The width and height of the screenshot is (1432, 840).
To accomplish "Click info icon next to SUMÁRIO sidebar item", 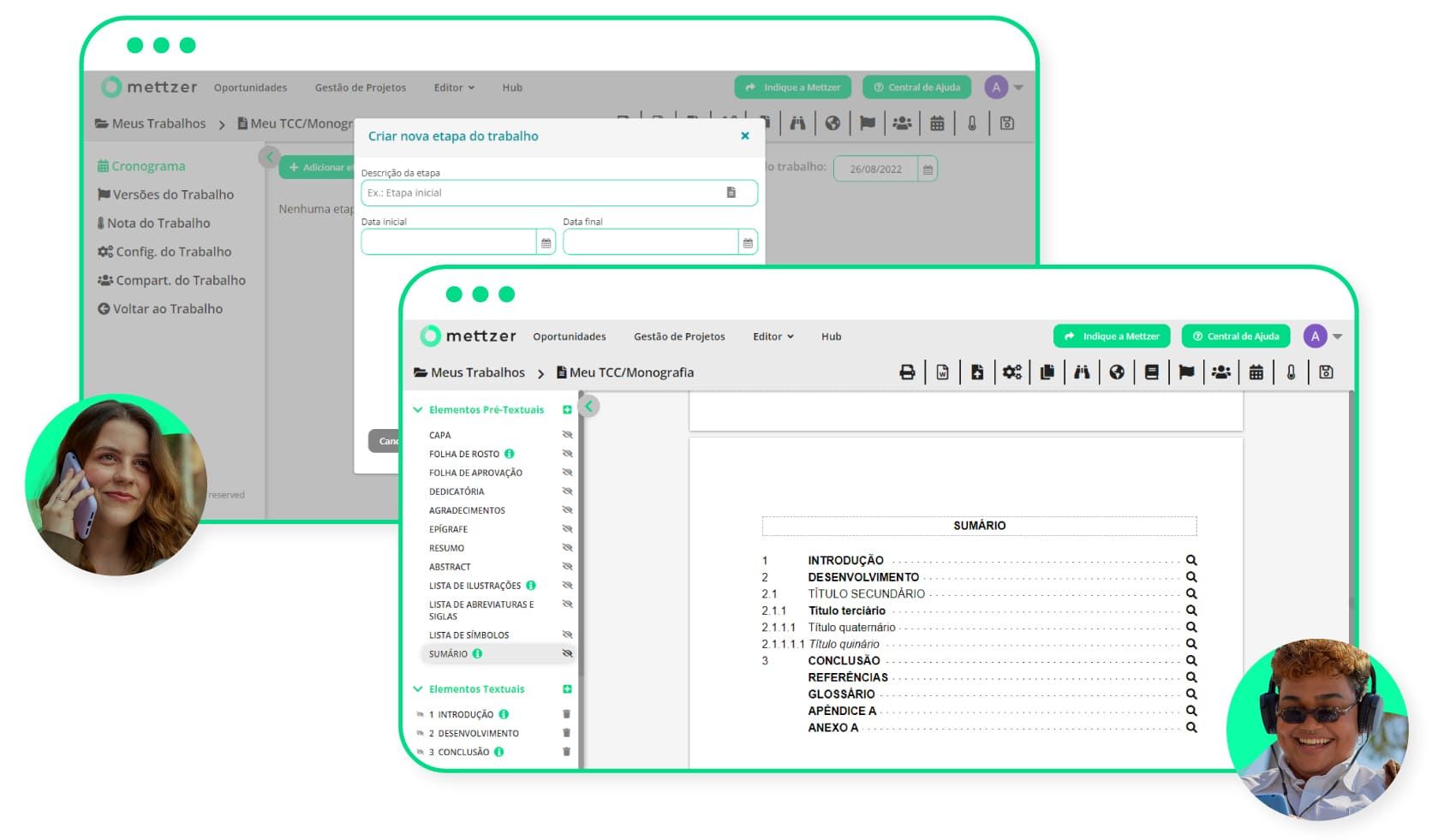I will point(478,653).
